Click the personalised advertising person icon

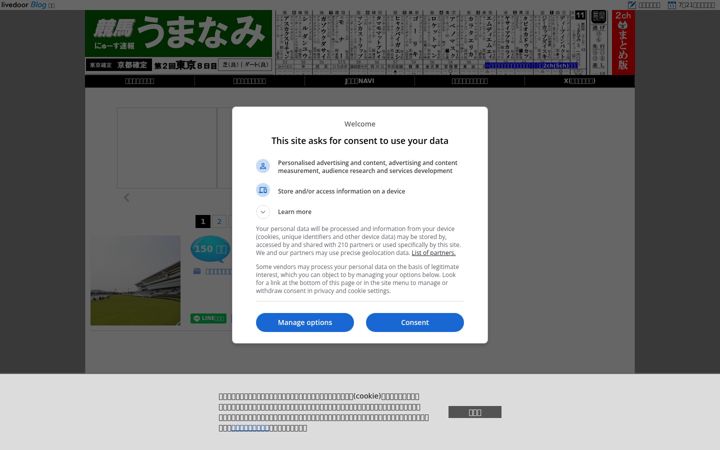[x=263, y=166]
